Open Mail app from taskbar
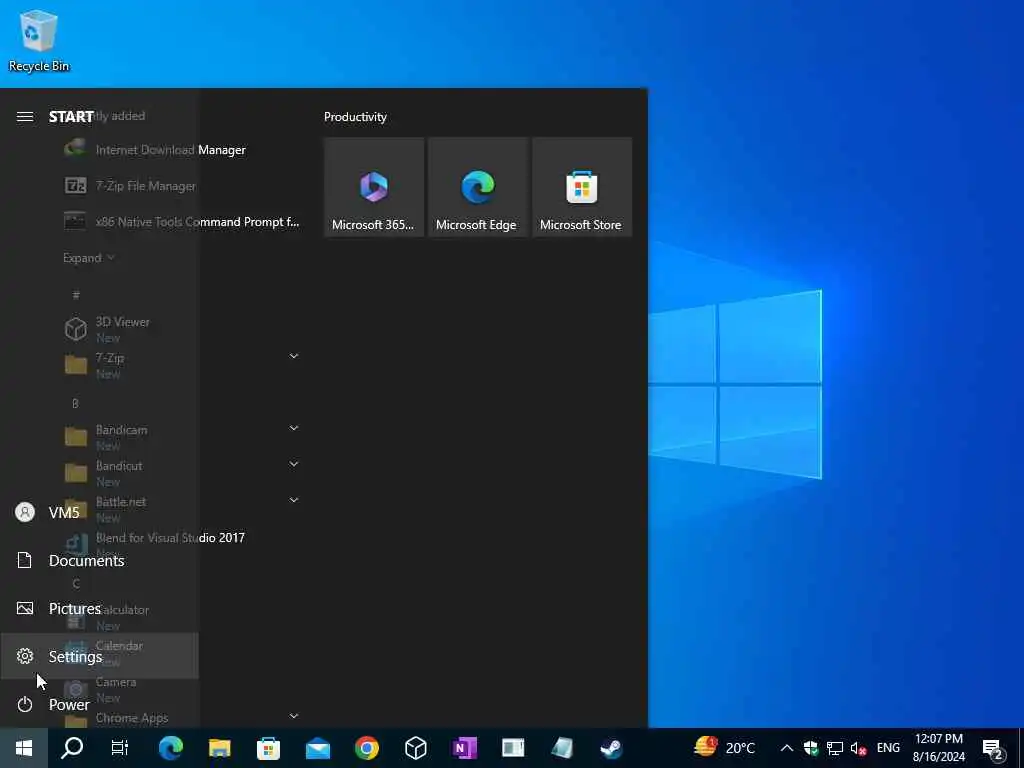Image resolution: width=1024 pixels, height=768 pixels. (x=318, y=748)
